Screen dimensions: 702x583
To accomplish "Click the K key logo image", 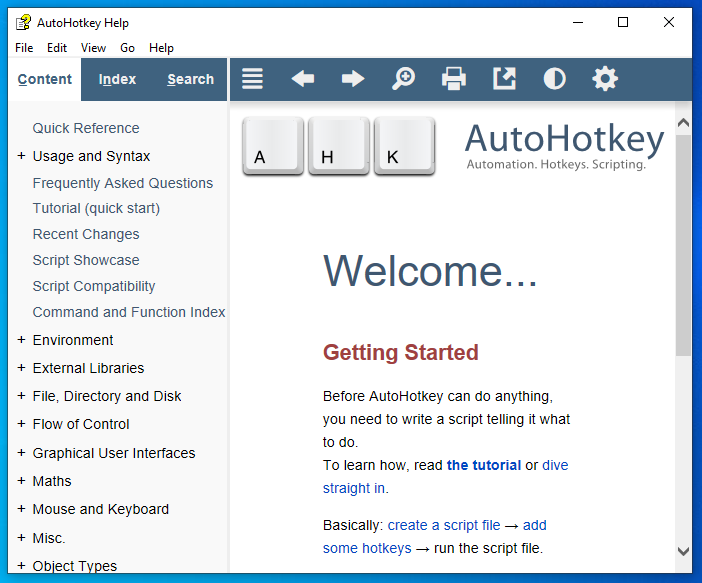I will pyautogui.click(x=405, y=146).
